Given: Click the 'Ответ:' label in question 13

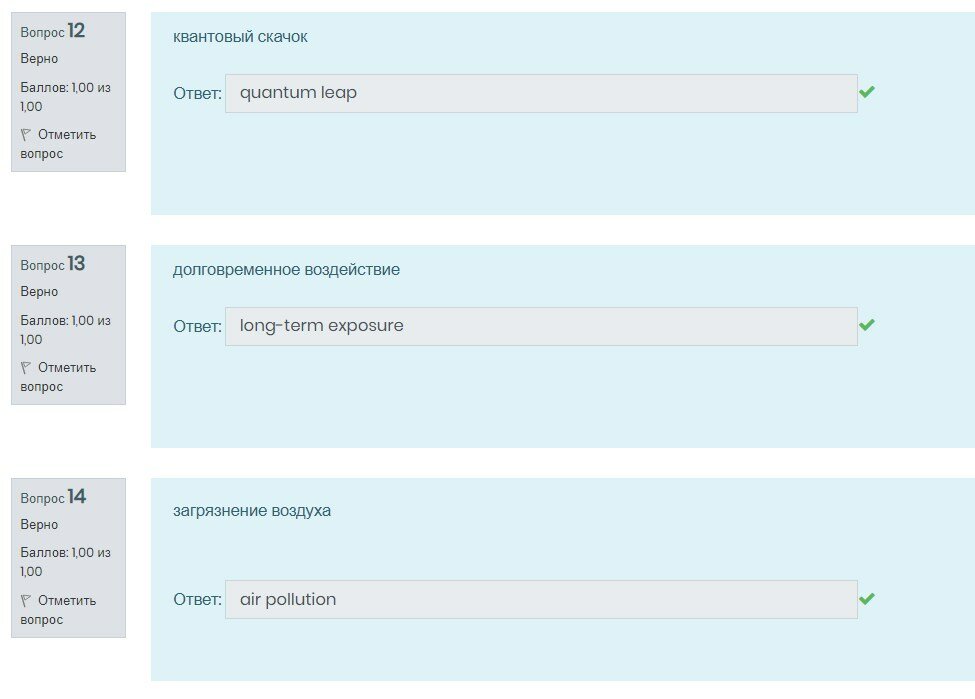Looking at the screenshot, I should 197,326.
